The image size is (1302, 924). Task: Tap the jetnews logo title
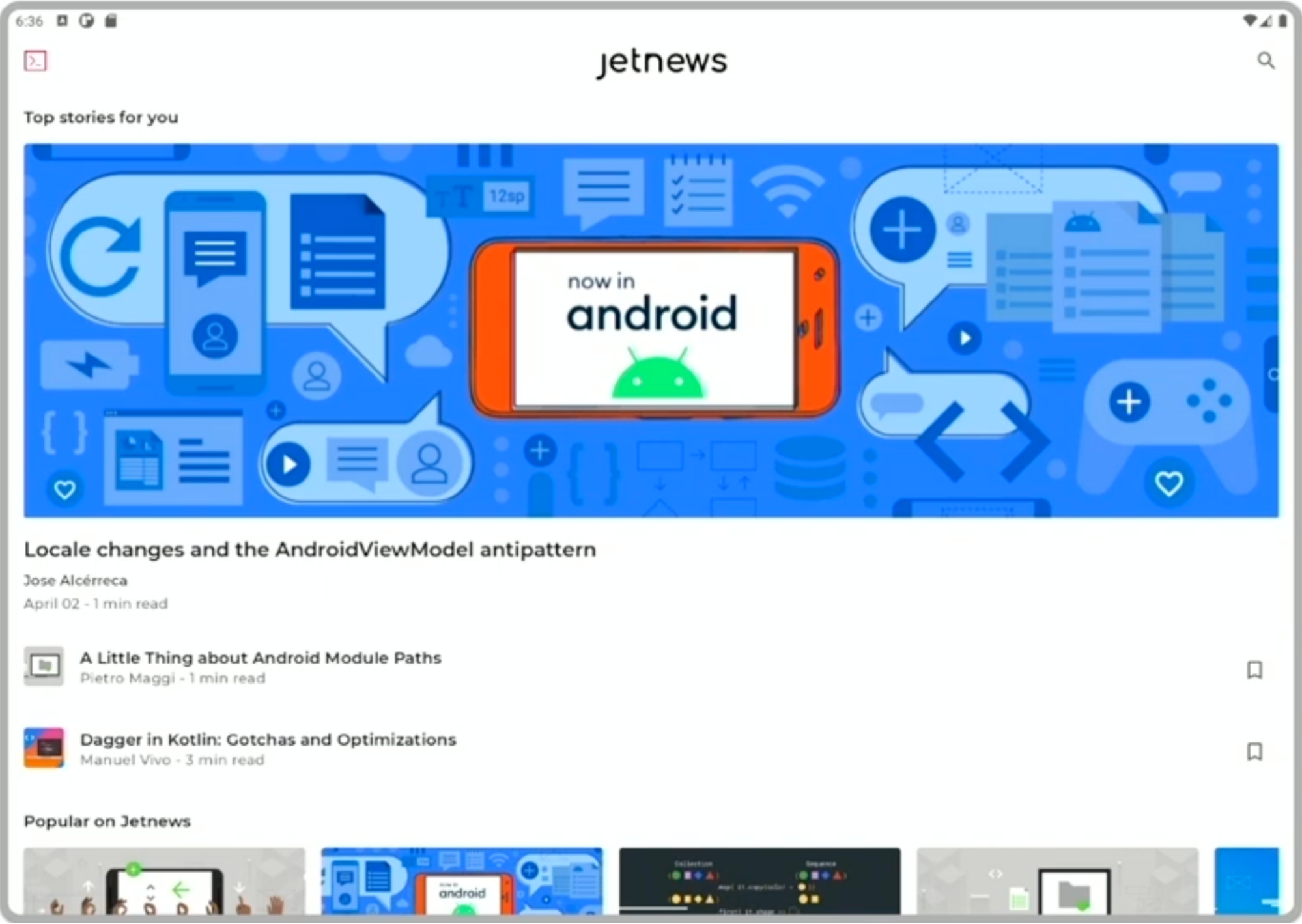pos(661,62)
